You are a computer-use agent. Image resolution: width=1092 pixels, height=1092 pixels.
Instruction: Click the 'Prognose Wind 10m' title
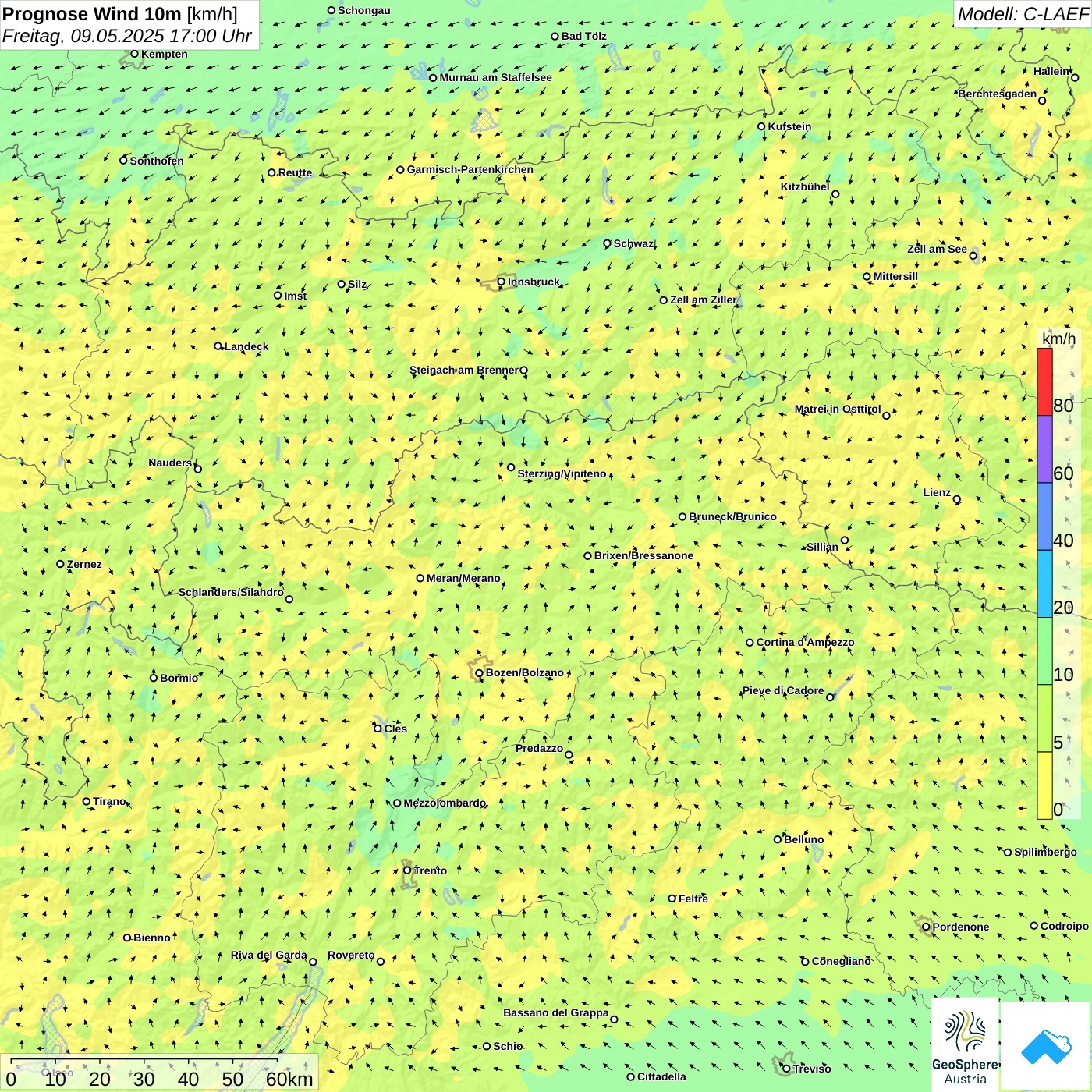point(91,13)
